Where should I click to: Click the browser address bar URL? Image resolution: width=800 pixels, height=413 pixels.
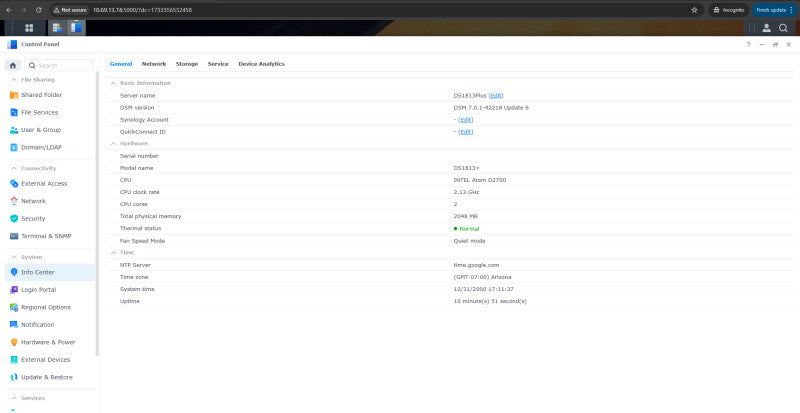point(142,10)
